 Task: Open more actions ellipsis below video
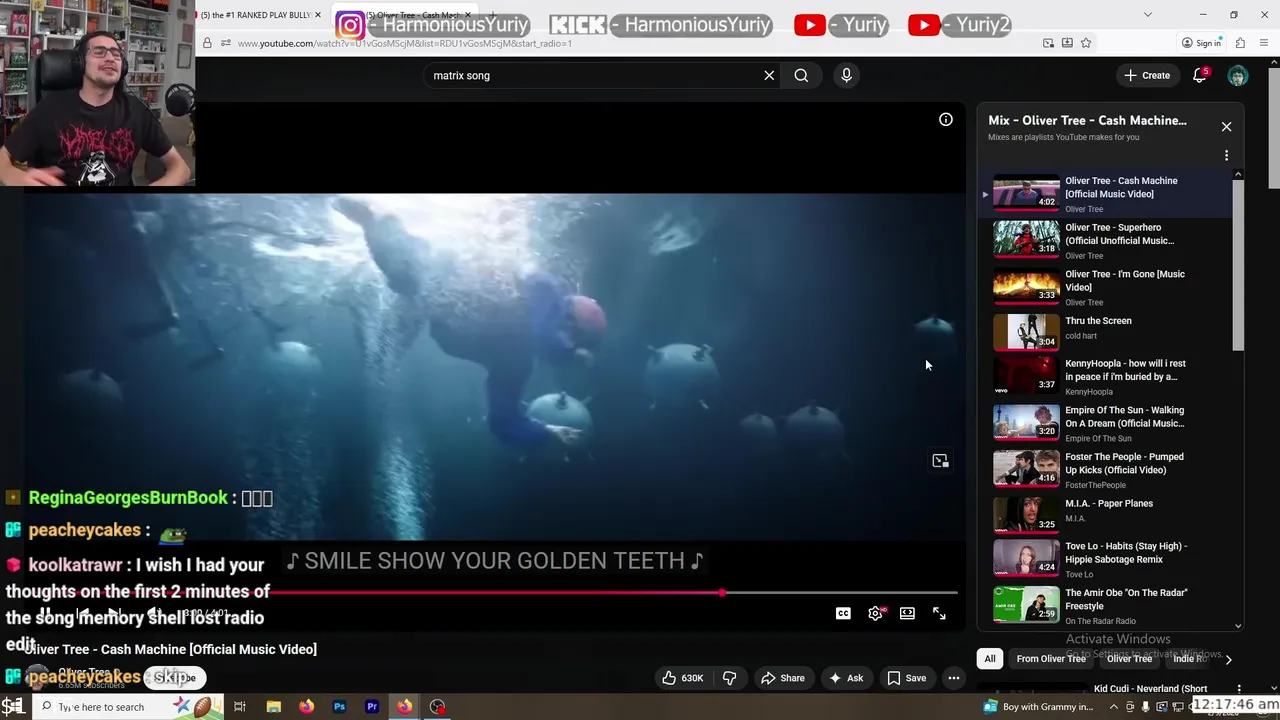(953, 678)
